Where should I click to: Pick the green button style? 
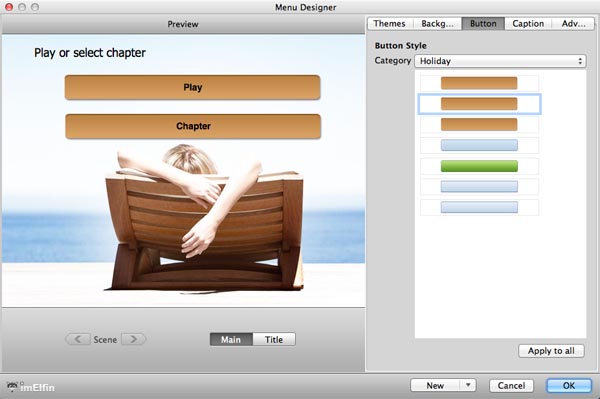coord(479,166)
